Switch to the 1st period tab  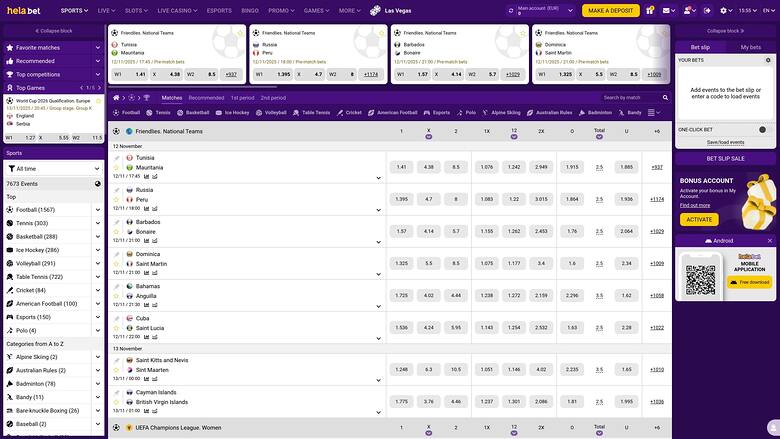coord(242,98)
